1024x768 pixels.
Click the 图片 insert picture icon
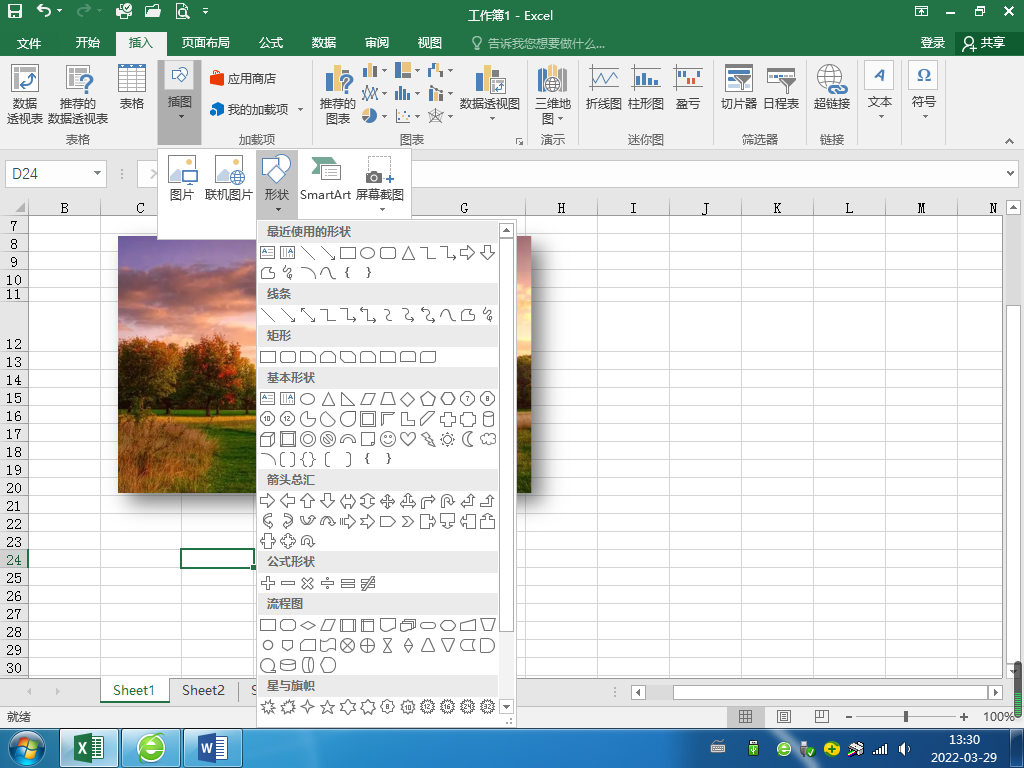point(182,178)
